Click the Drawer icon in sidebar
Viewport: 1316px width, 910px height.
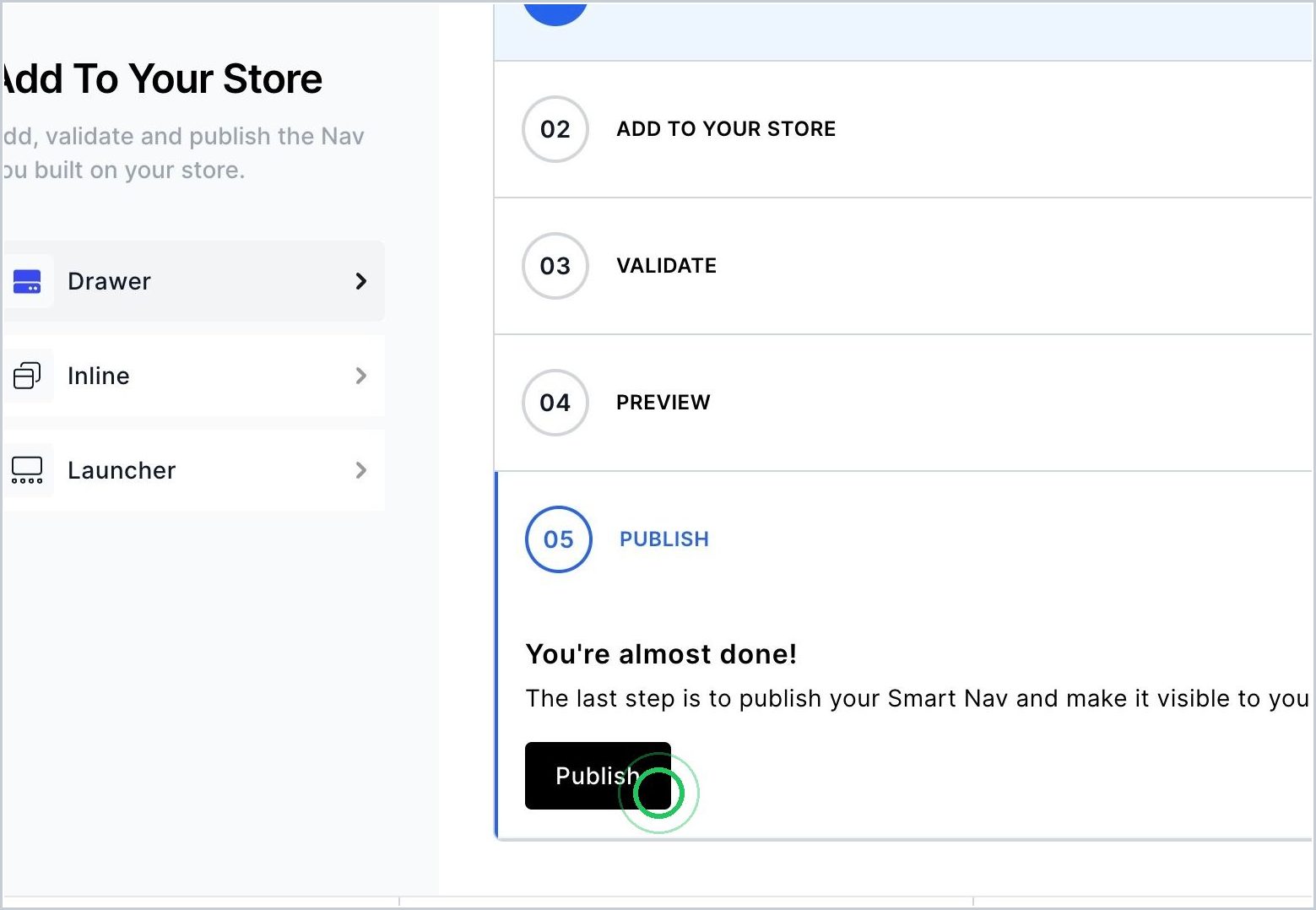click(27, 281)
